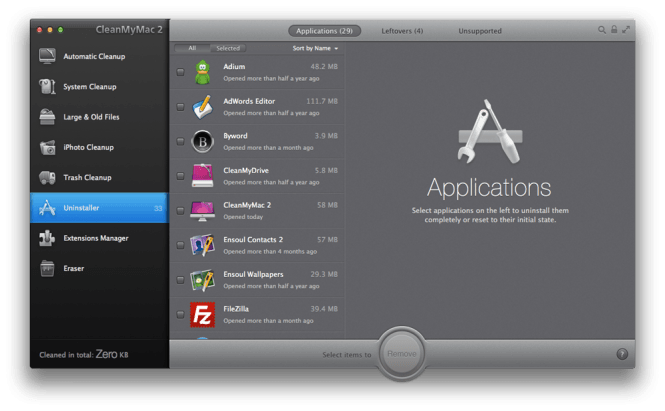Switch to the Leftovers (4) tab
665x411 pixels.
[402, 31]
